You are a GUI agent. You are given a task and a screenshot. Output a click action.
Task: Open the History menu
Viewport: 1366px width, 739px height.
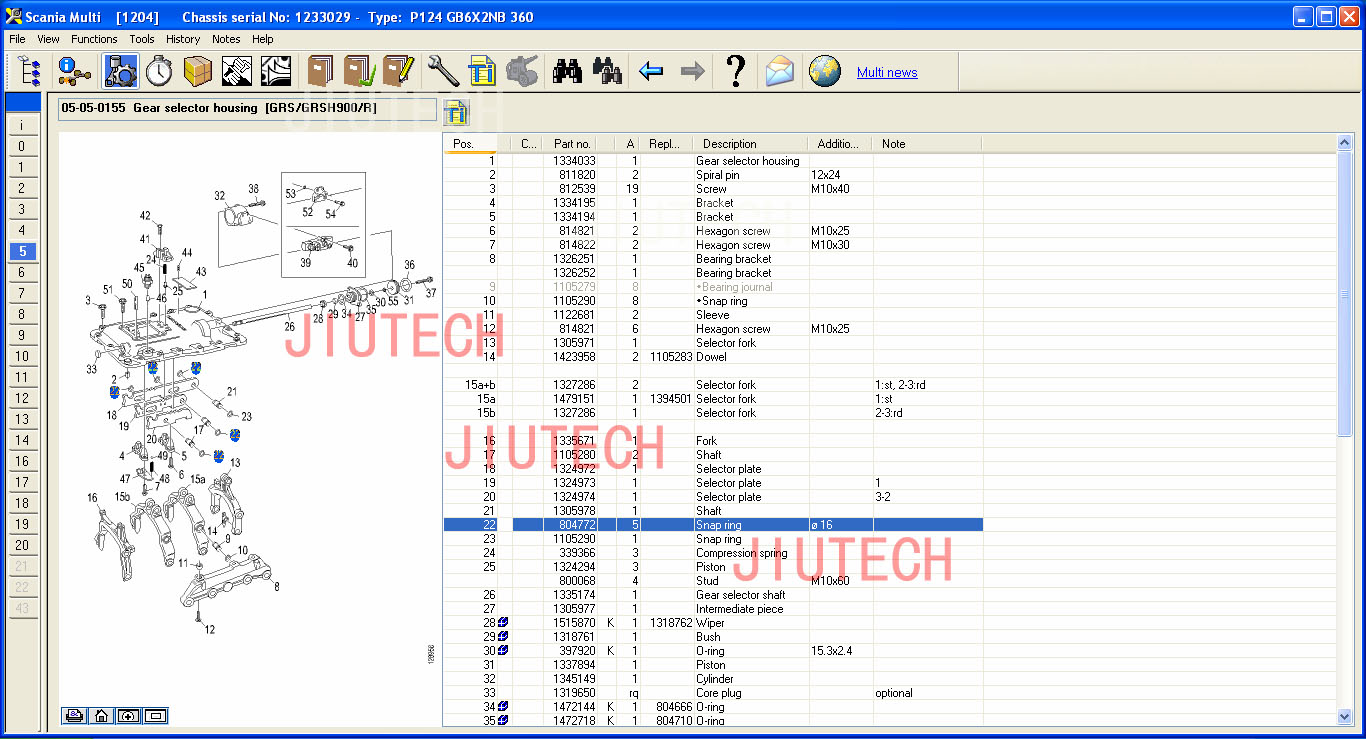183,39
